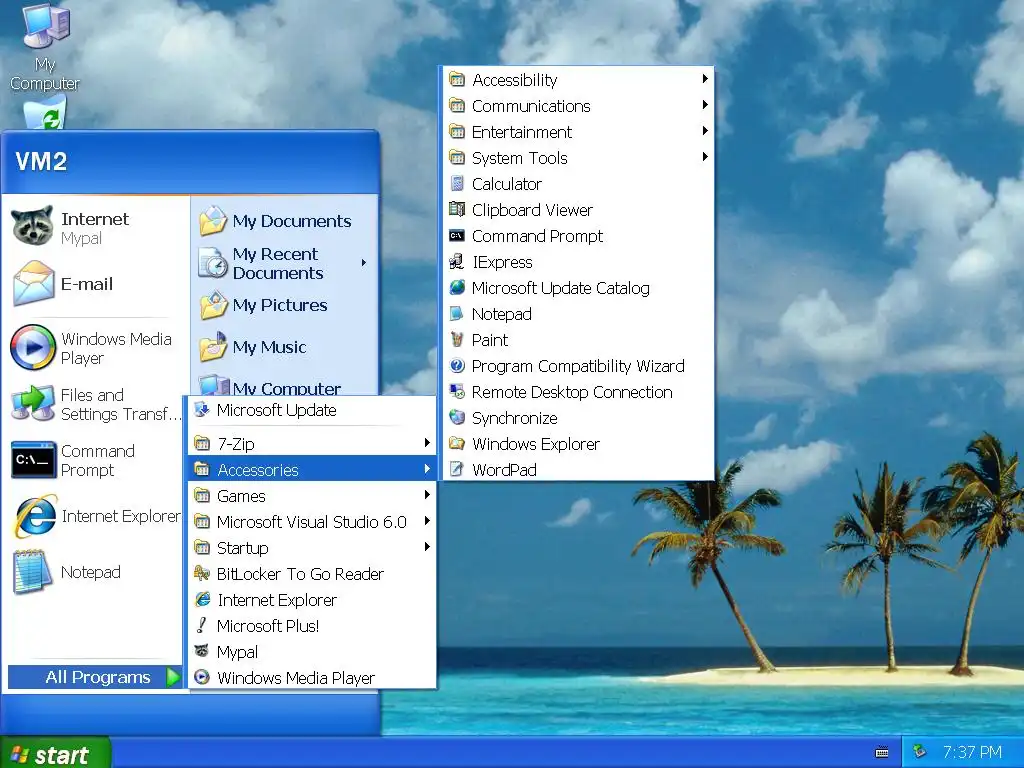Open Notepad in the Accessories submenu
Screen dimensions: 1024x768
point(578,314)
